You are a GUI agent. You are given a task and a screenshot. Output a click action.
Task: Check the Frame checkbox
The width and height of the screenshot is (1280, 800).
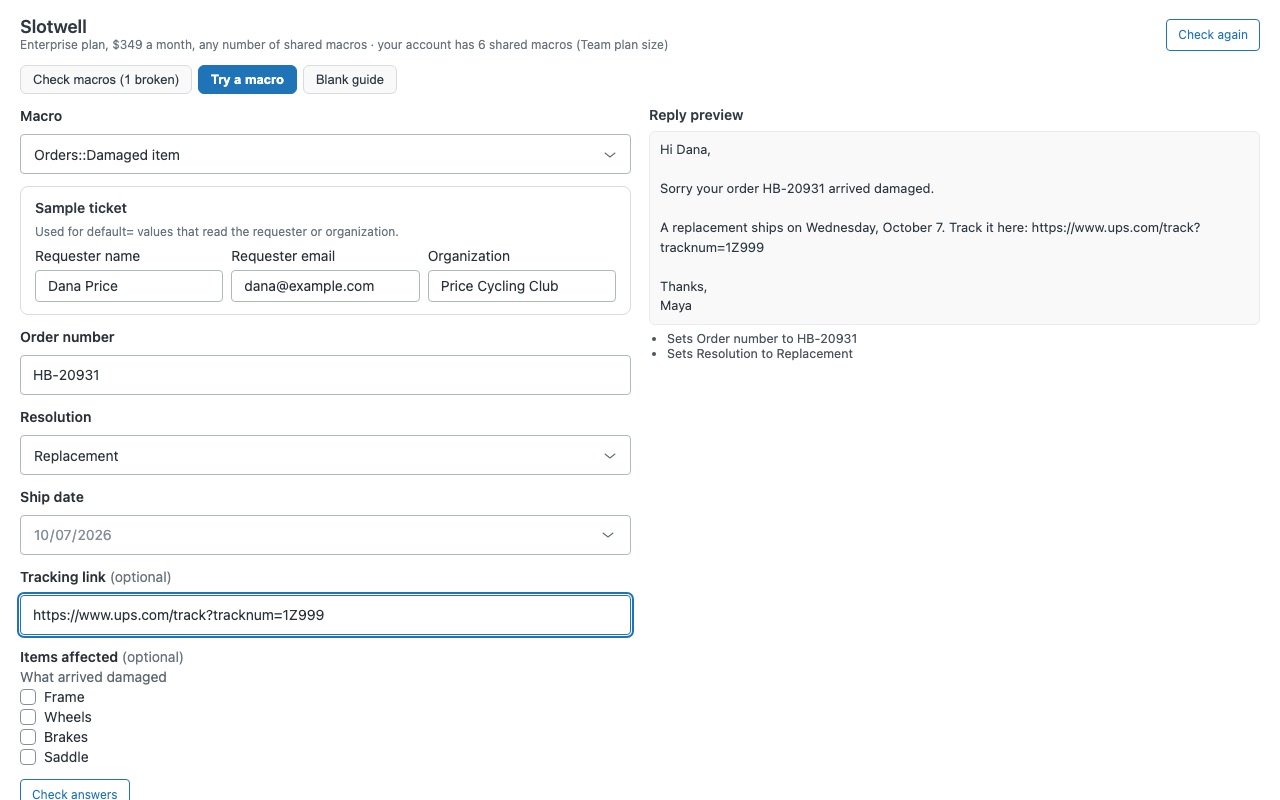click(28, 697)
